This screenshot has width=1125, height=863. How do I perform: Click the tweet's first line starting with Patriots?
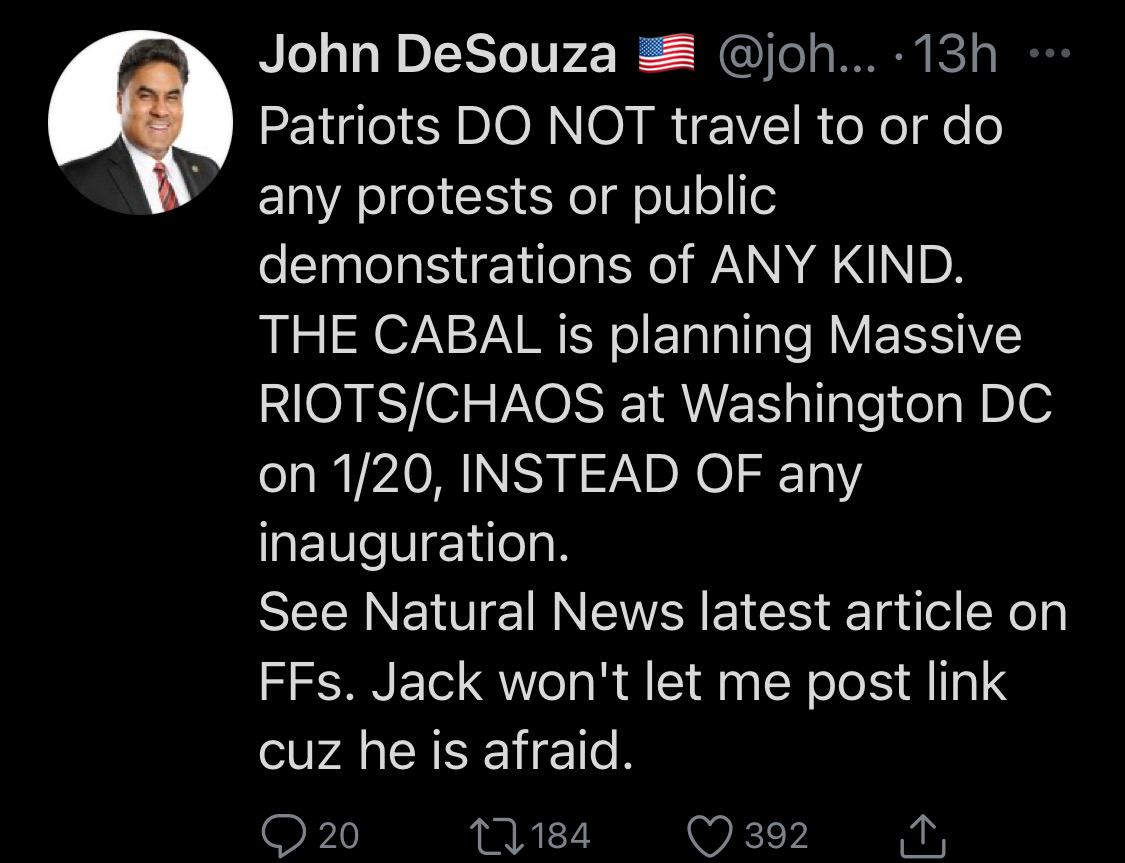click(630, 127)
